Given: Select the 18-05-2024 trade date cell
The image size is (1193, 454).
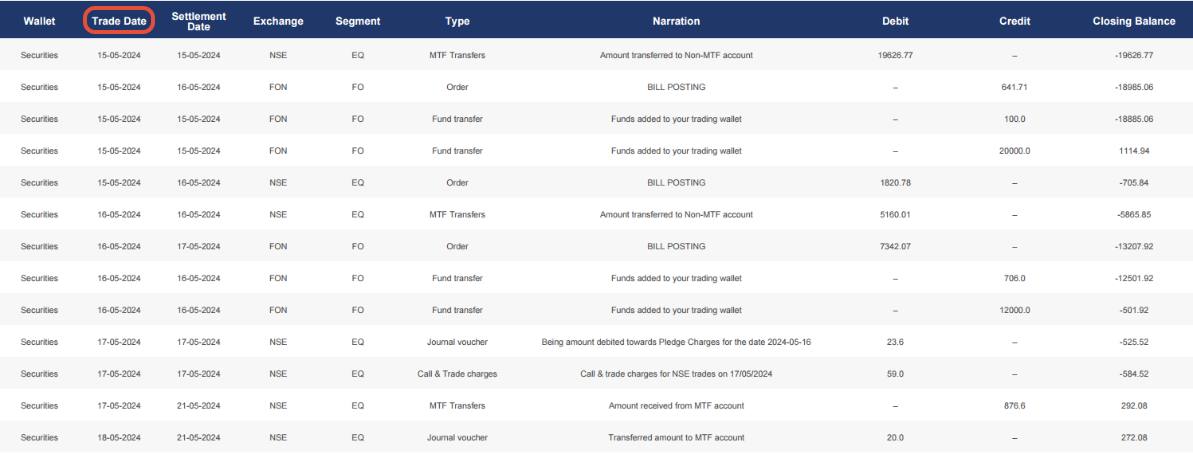Looking at the screenshot, I should (119, 438).
